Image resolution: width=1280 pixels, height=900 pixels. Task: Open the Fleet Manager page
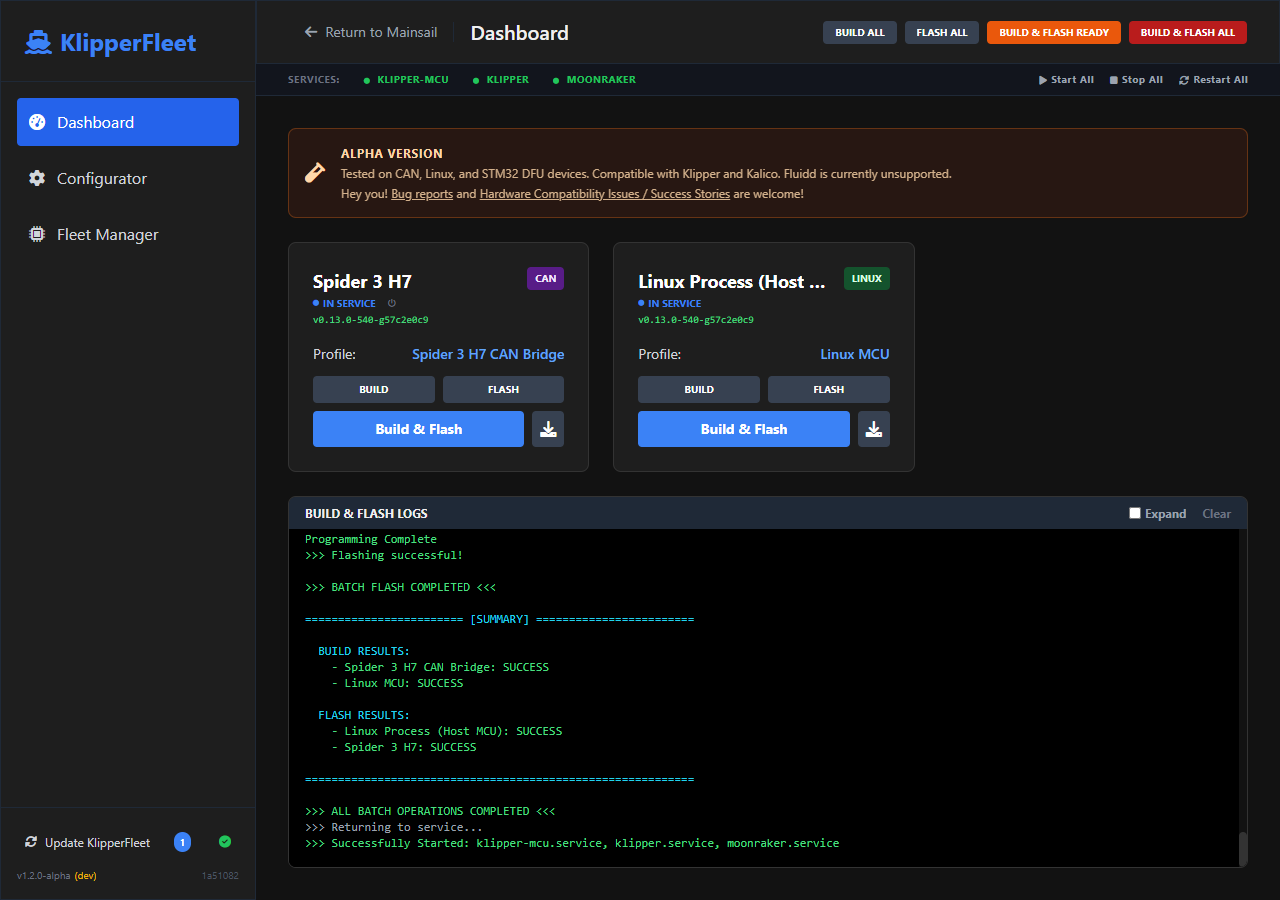128,234
